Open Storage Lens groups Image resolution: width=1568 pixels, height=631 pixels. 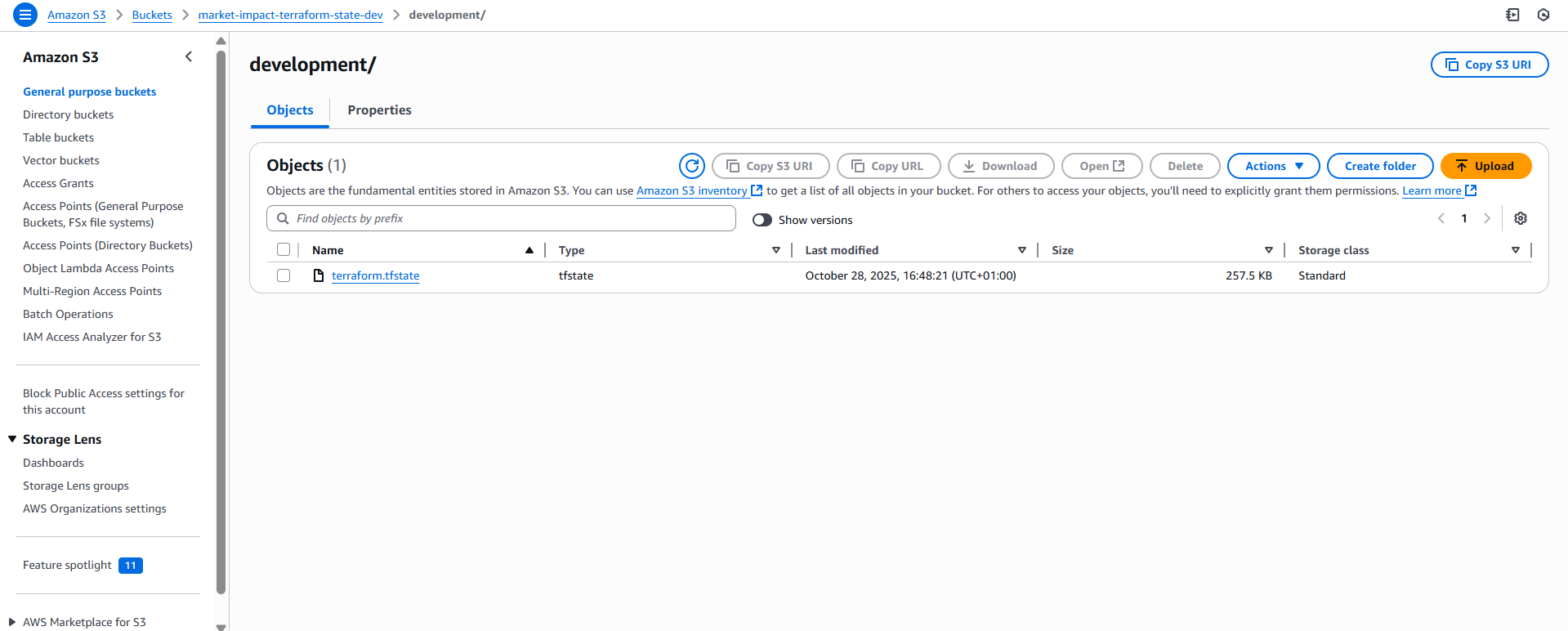click(x=76, y=486)
